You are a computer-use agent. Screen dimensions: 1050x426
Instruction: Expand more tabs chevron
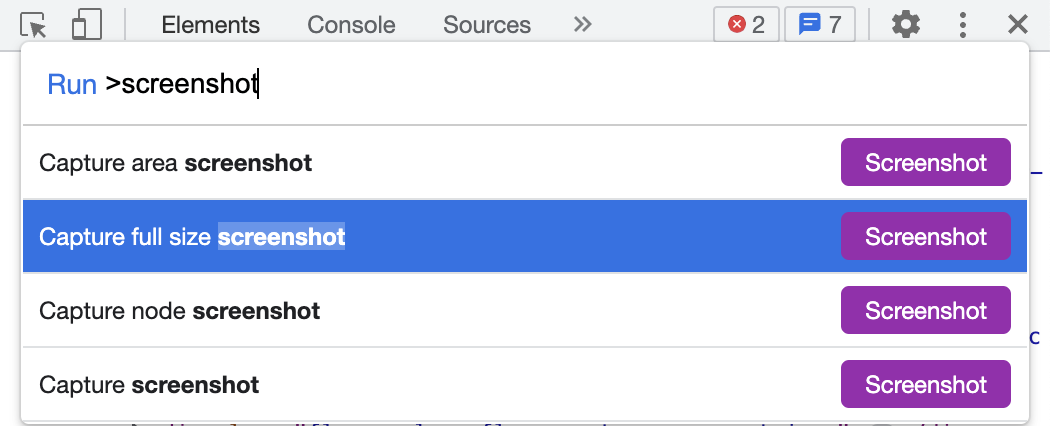pos(583,25)
